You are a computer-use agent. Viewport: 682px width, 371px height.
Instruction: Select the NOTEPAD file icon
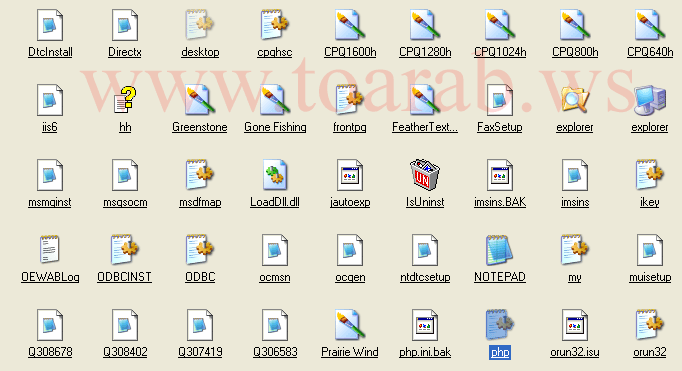[x=500, y=251]
